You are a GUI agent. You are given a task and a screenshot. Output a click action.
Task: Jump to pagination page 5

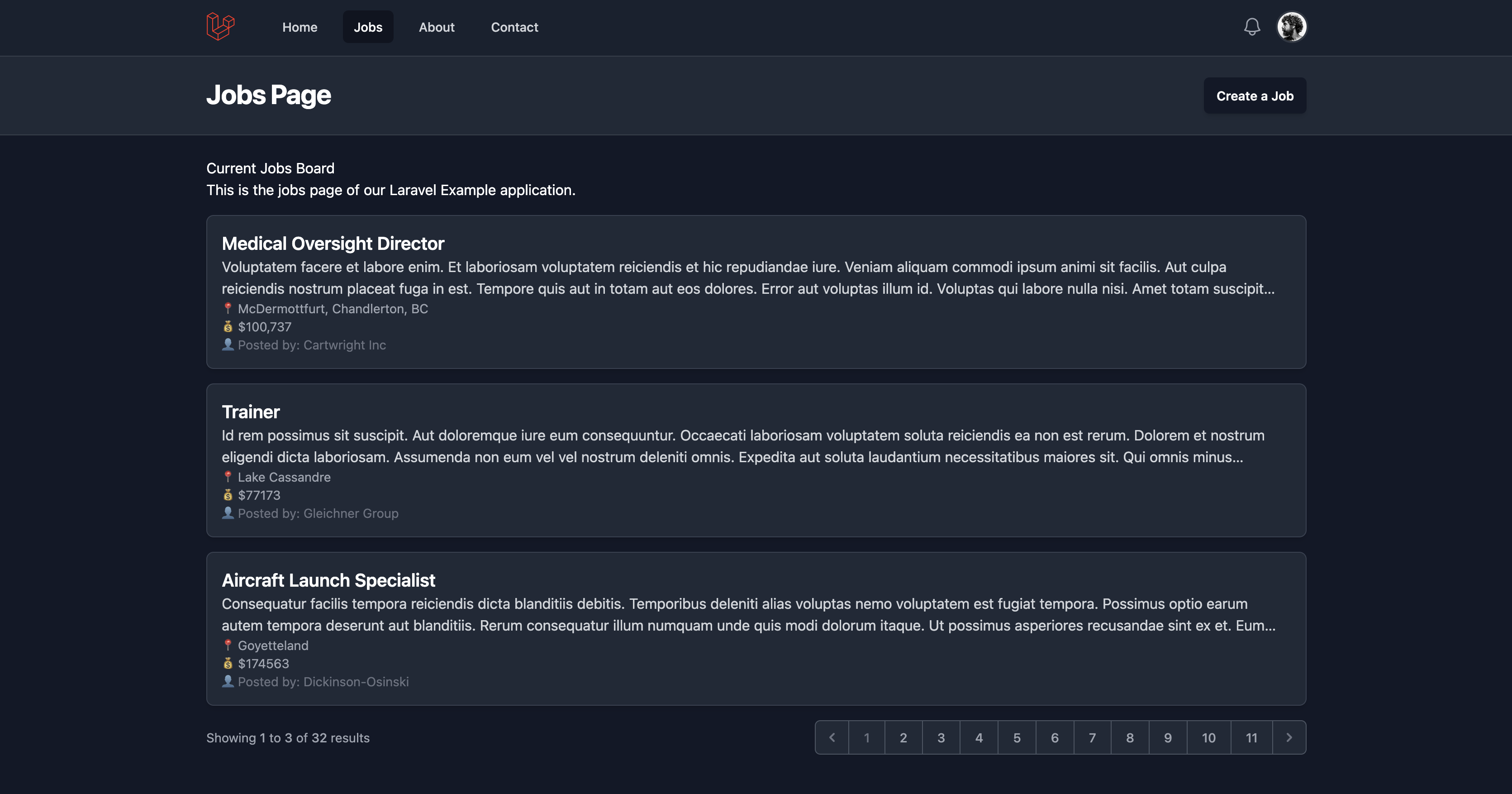click(1017, 737)
